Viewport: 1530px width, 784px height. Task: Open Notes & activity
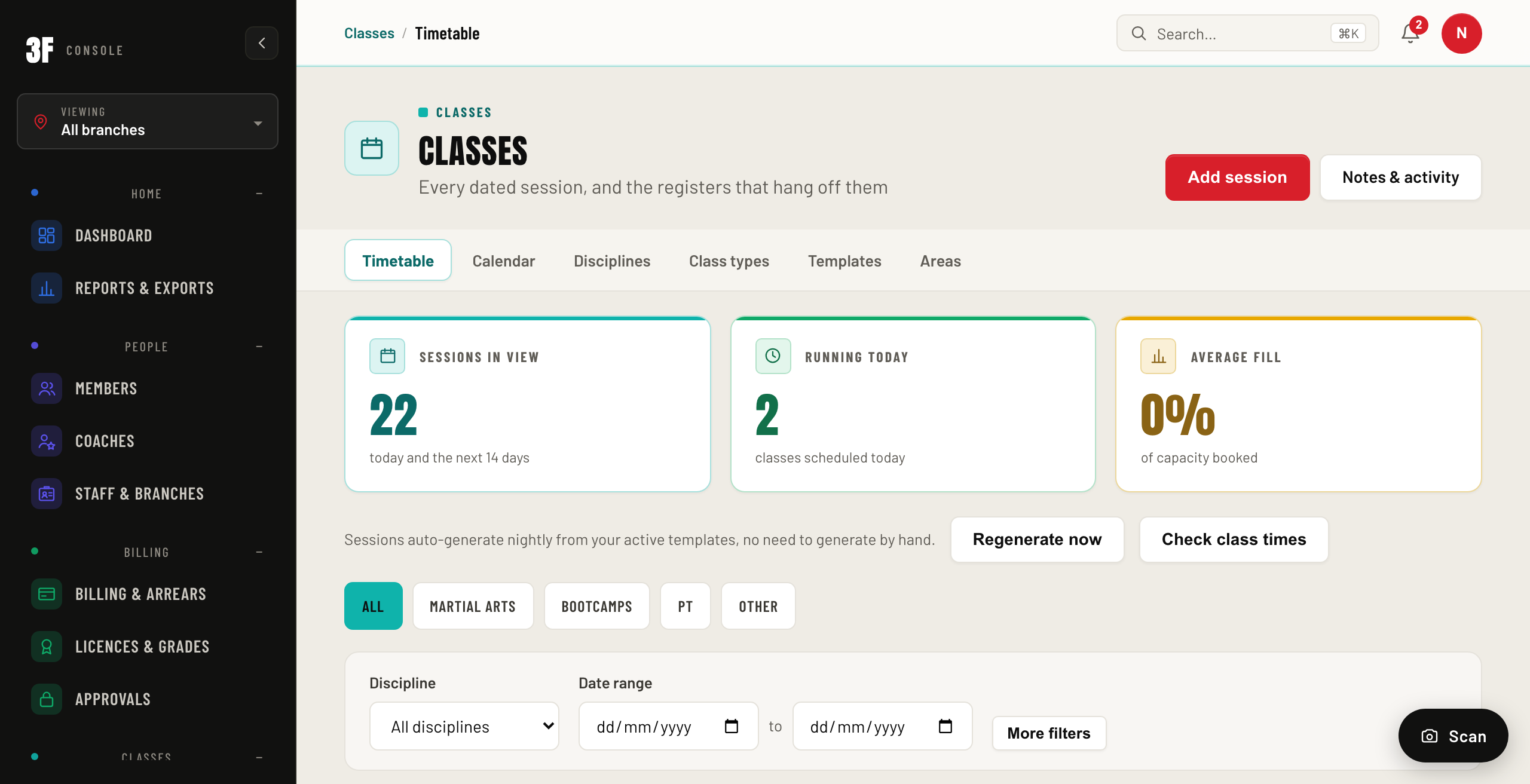click(x=1400, y=177)
